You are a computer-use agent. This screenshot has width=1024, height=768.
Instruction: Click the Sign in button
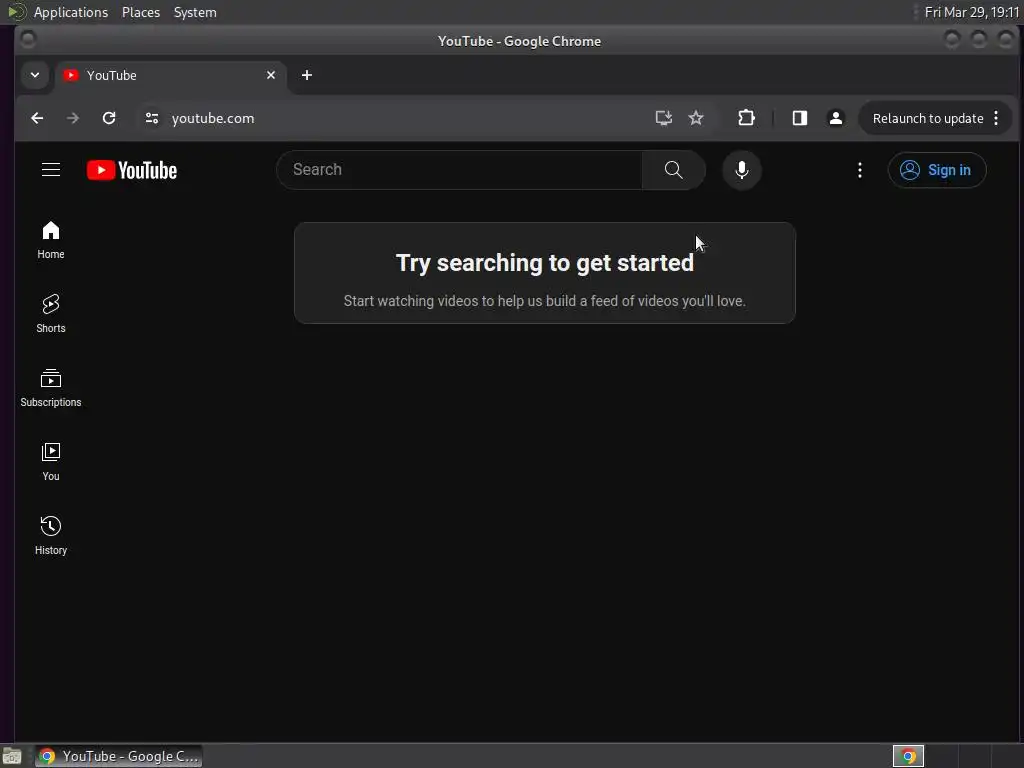pos(936,170)
